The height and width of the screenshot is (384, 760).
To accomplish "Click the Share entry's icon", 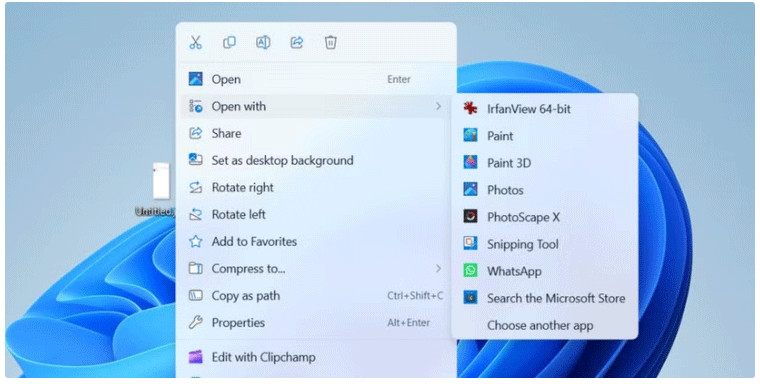I will pyautogui.click(x=195, y=133).
